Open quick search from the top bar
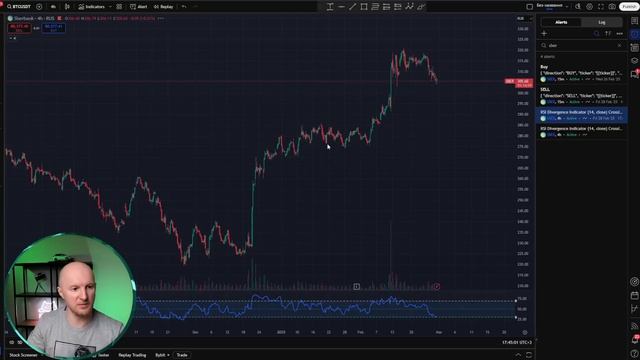Viewport: 640px width, 360px height. click(578, 7)
